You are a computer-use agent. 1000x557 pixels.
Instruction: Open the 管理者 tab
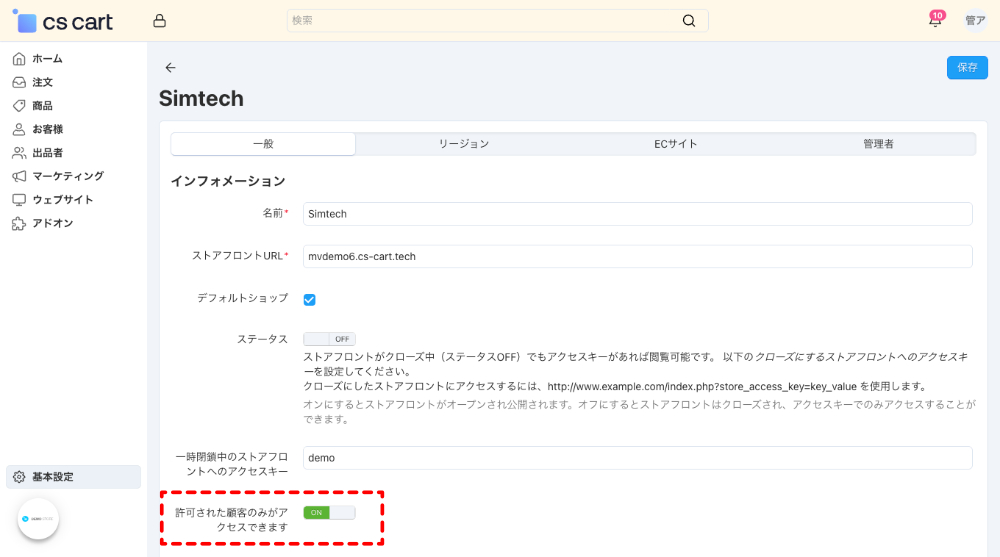[878, 144]
